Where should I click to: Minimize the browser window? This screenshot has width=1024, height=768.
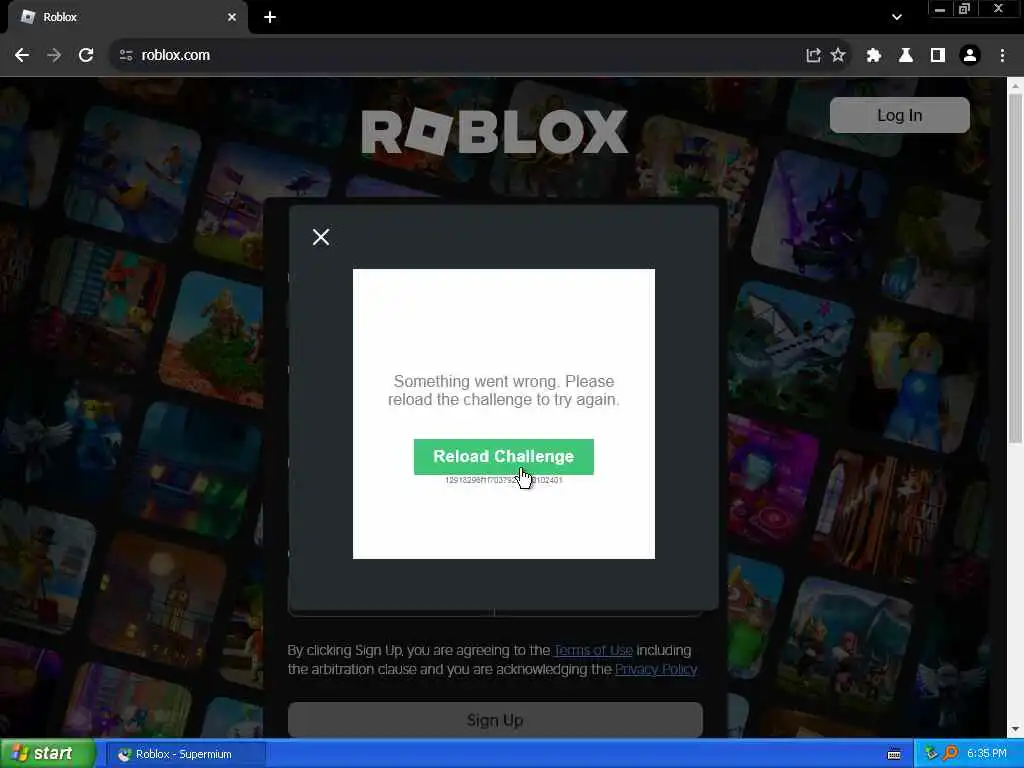coord(940,9)
